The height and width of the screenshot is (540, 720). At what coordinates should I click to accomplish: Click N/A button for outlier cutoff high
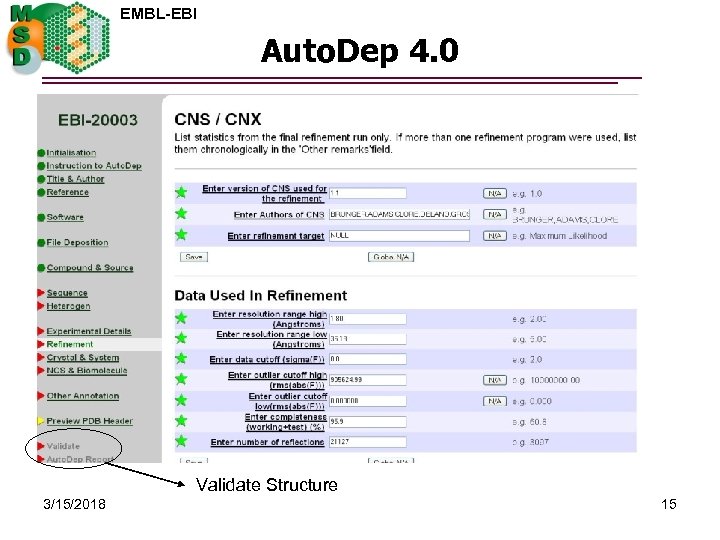coord(495,380)
